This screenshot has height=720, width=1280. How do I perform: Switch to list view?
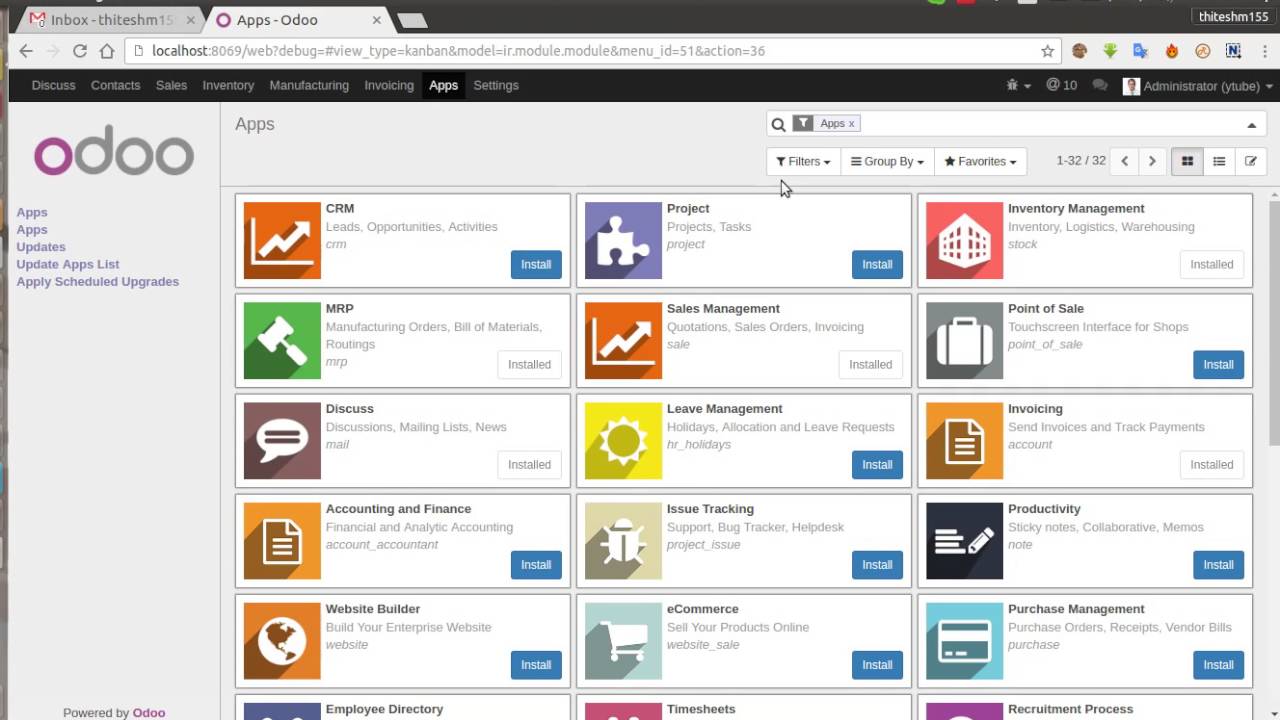[x=1219, y=161]
